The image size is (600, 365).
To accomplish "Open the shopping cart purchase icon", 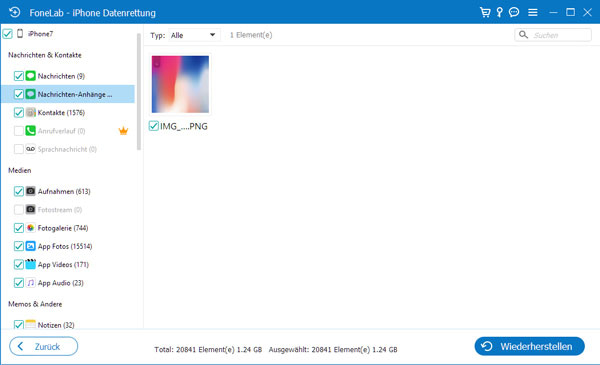I will click(485, 12).
